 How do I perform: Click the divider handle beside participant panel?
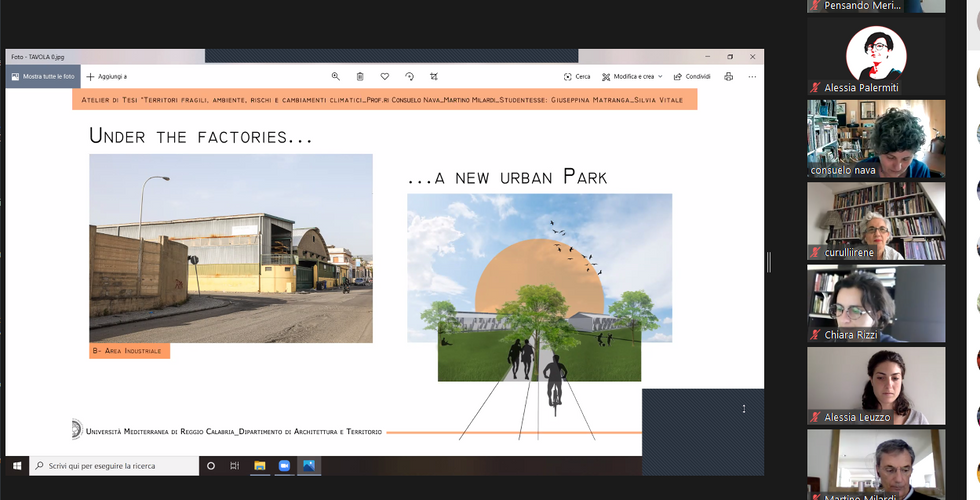(769, 262)
